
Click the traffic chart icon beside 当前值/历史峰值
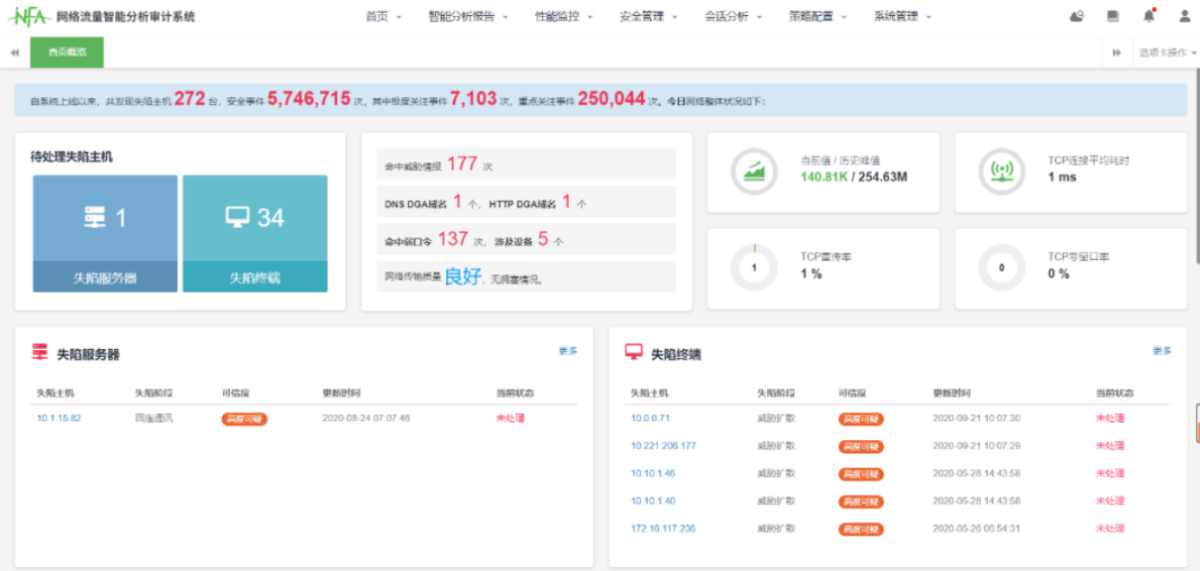pos(753,172)
